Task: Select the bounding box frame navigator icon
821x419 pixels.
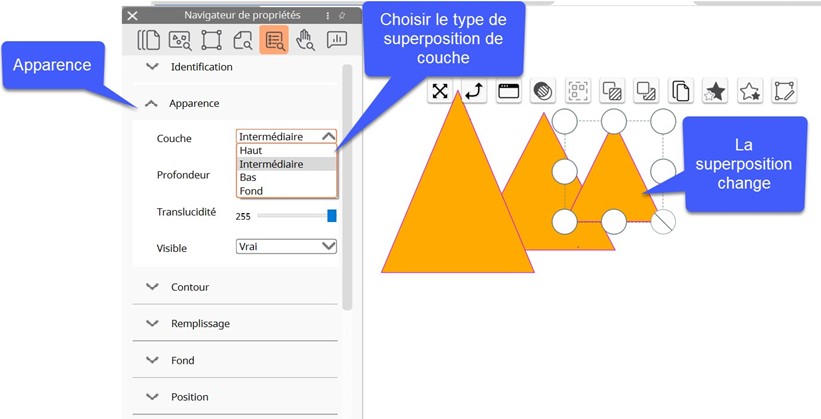Action: coord(211,40)
